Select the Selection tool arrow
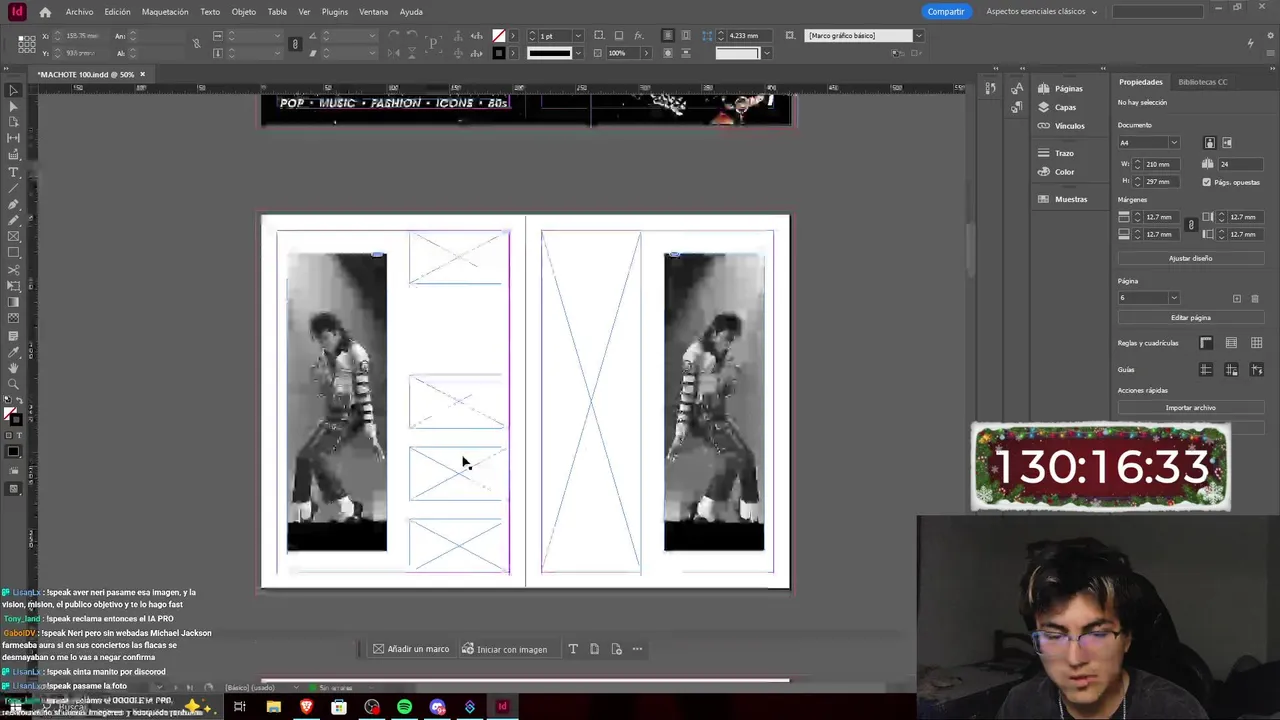Image resolution: width=1280 pixels, height=720 pixels. pos(13,90)
